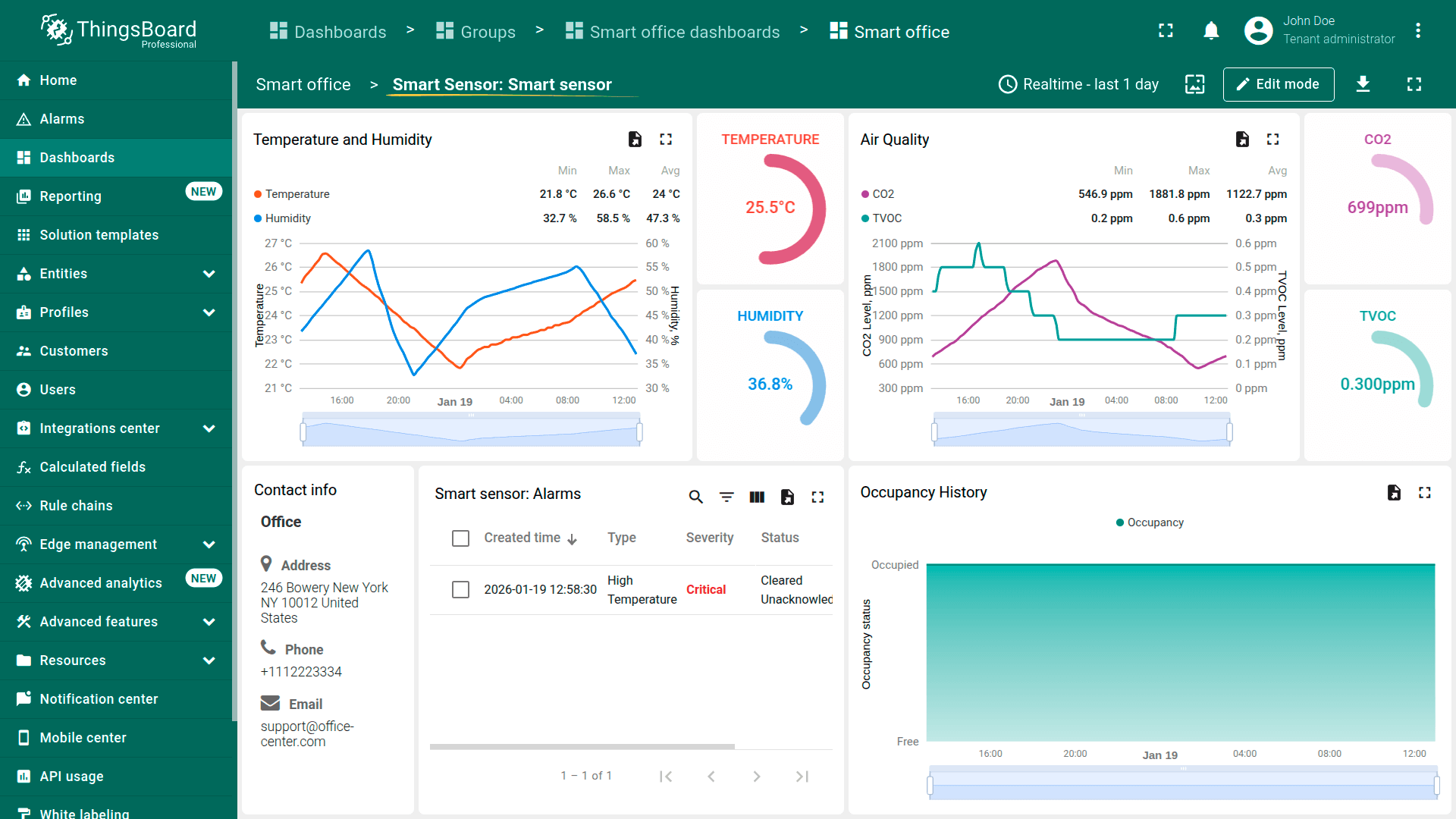Image resolution: width=1456 pixels, height=819 pixels.
Task: Open alarms column display settings
Action: point(757,497)
